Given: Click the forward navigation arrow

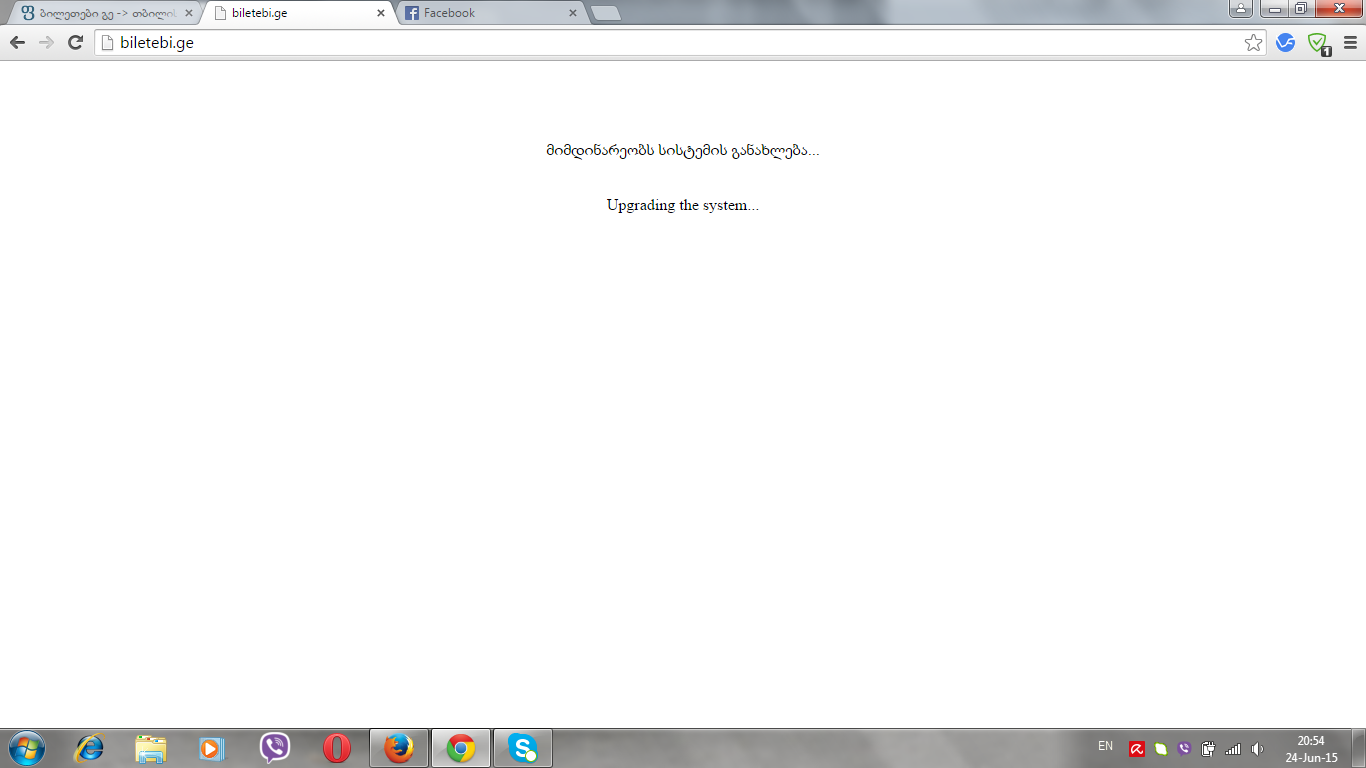Looking at the screenshot, I should click(x=46, y=43).
